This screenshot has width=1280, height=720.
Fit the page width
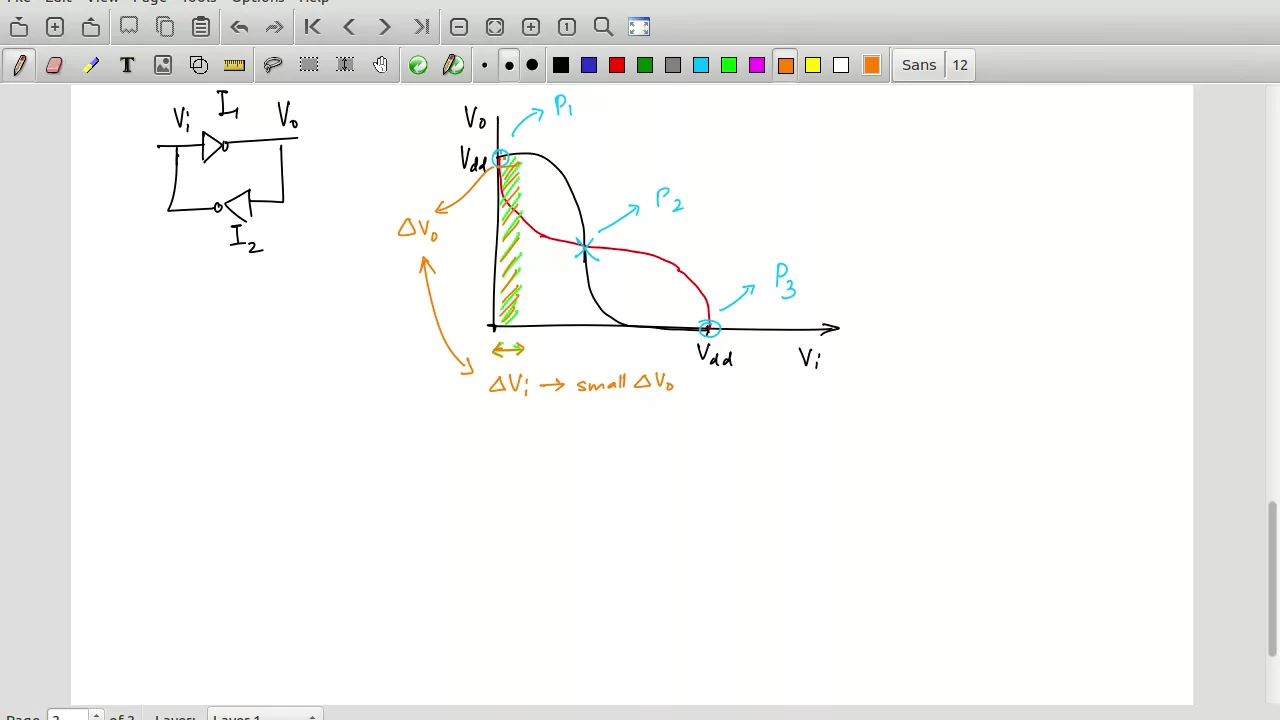[495, 27]
